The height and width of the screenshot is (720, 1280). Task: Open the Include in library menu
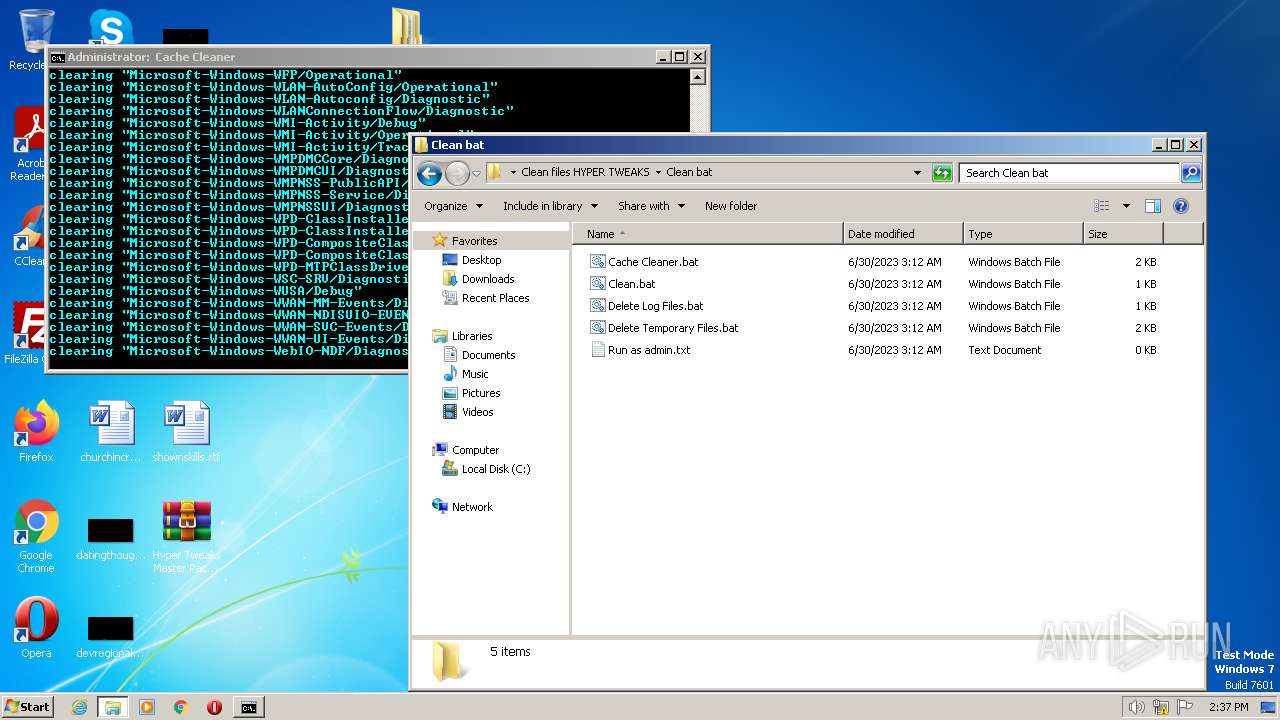coord(550,206)
